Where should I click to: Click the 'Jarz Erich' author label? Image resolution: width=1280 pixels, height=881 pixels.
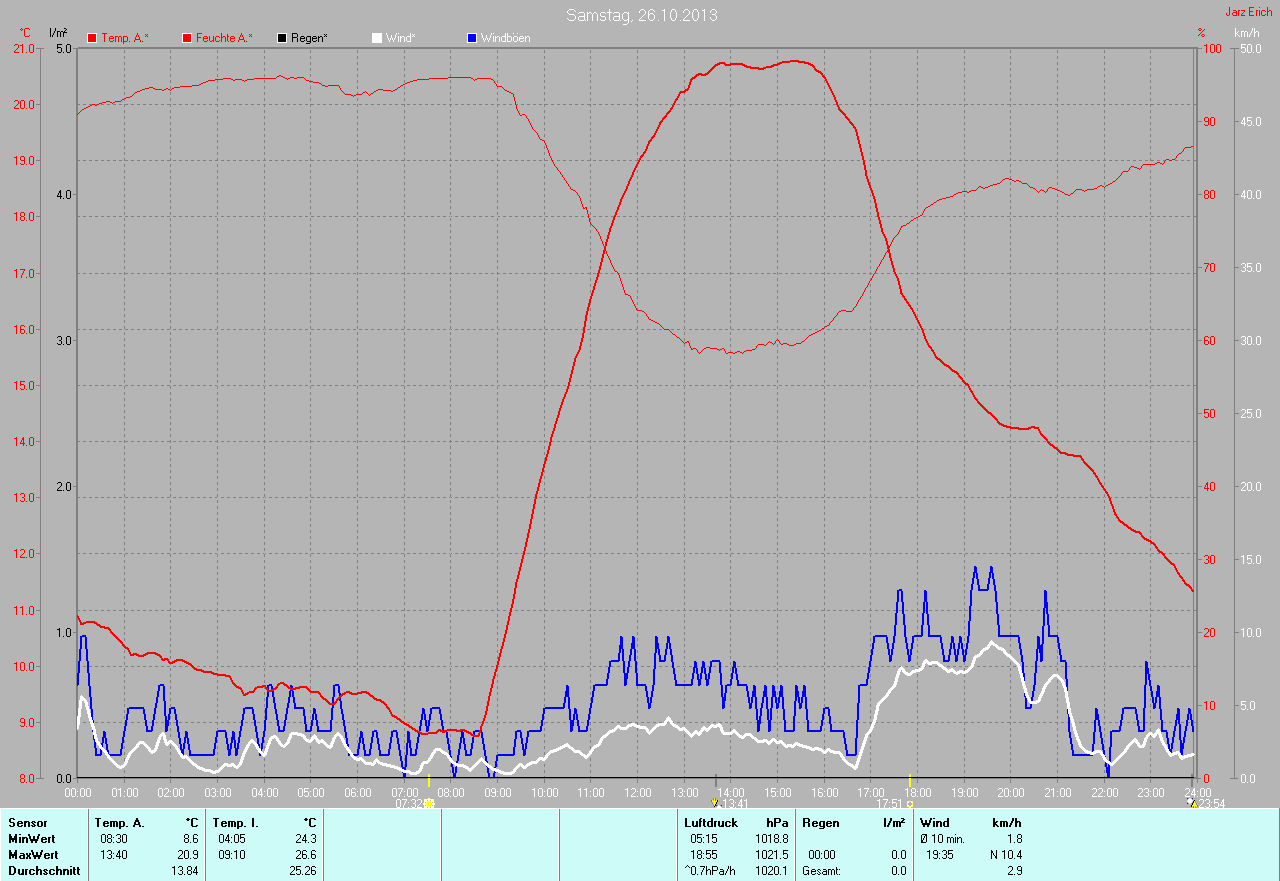(1249, 12)
